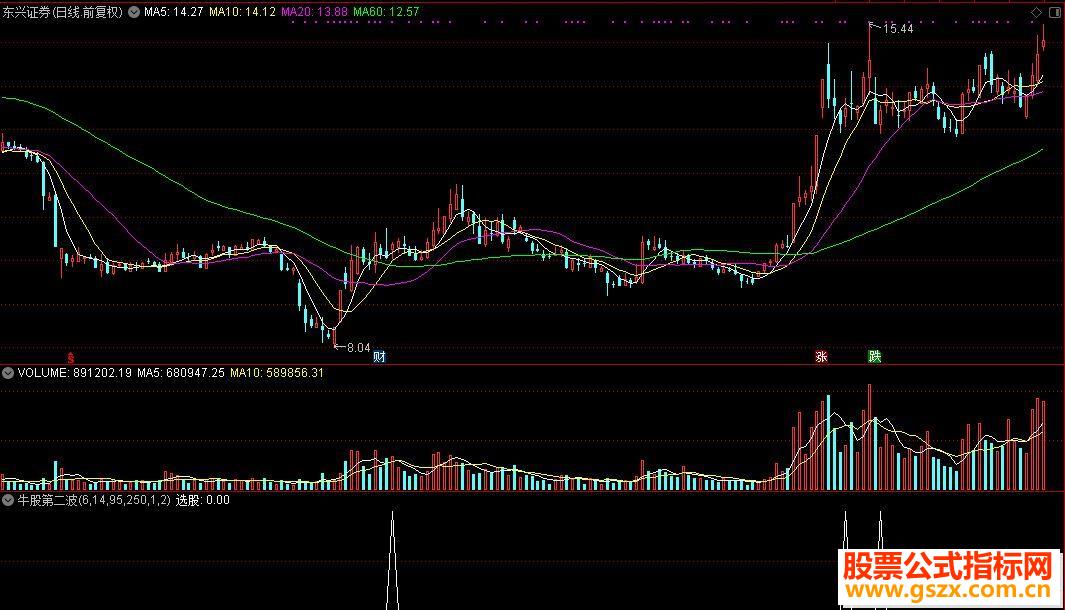
Task: Expand the VOLUME indicator dropdown arrow
Action: point(8,373)
